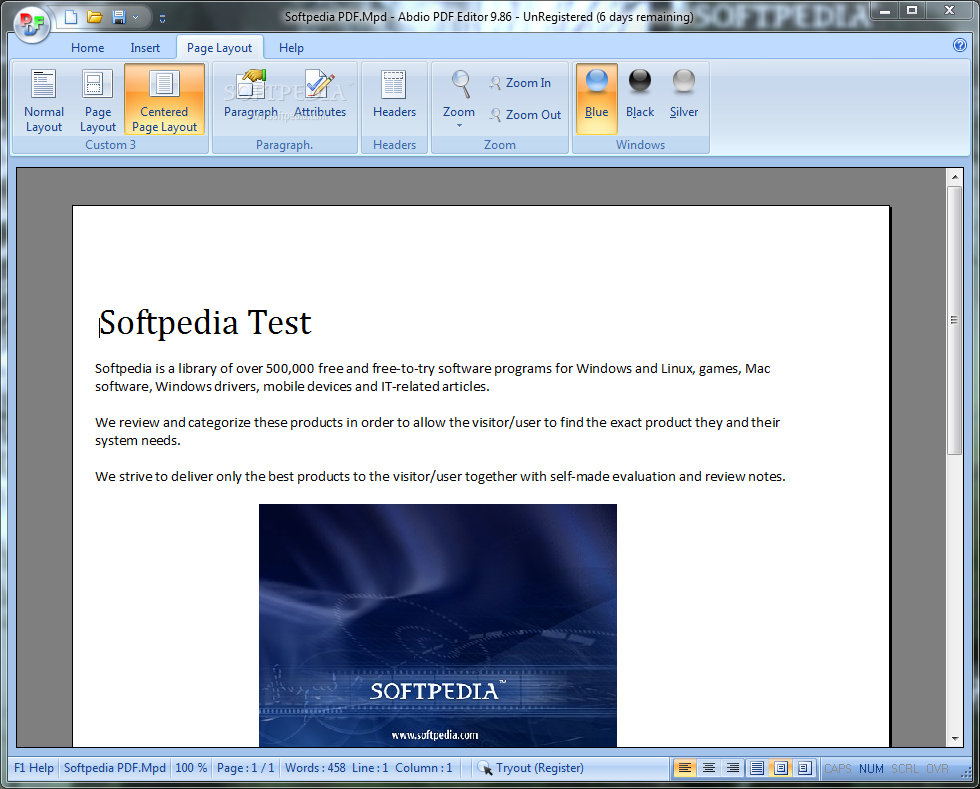This screenshot has height=789, width=980.
Task: Align text left from status bar
Action: click(685, 768)
